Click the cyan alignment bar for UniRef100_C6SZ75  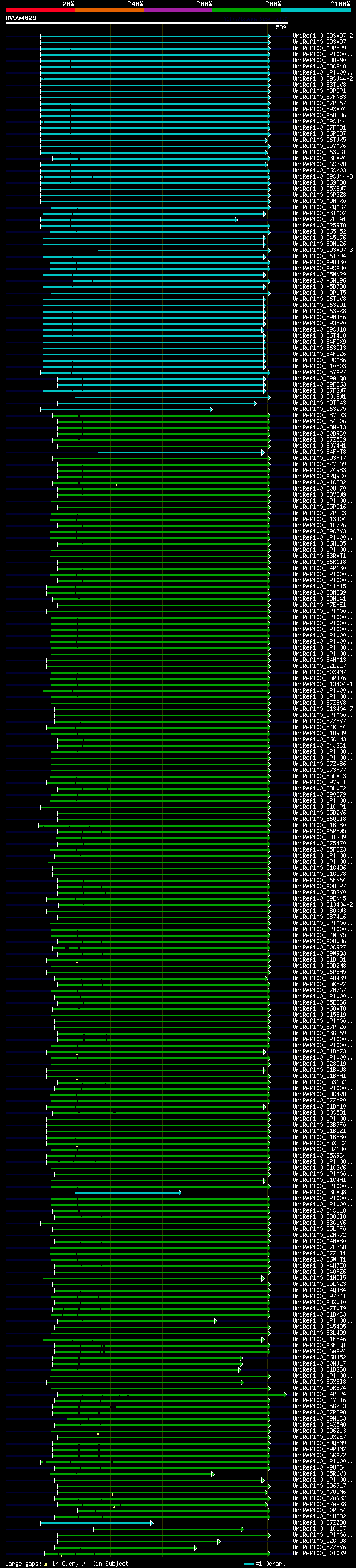127,409
